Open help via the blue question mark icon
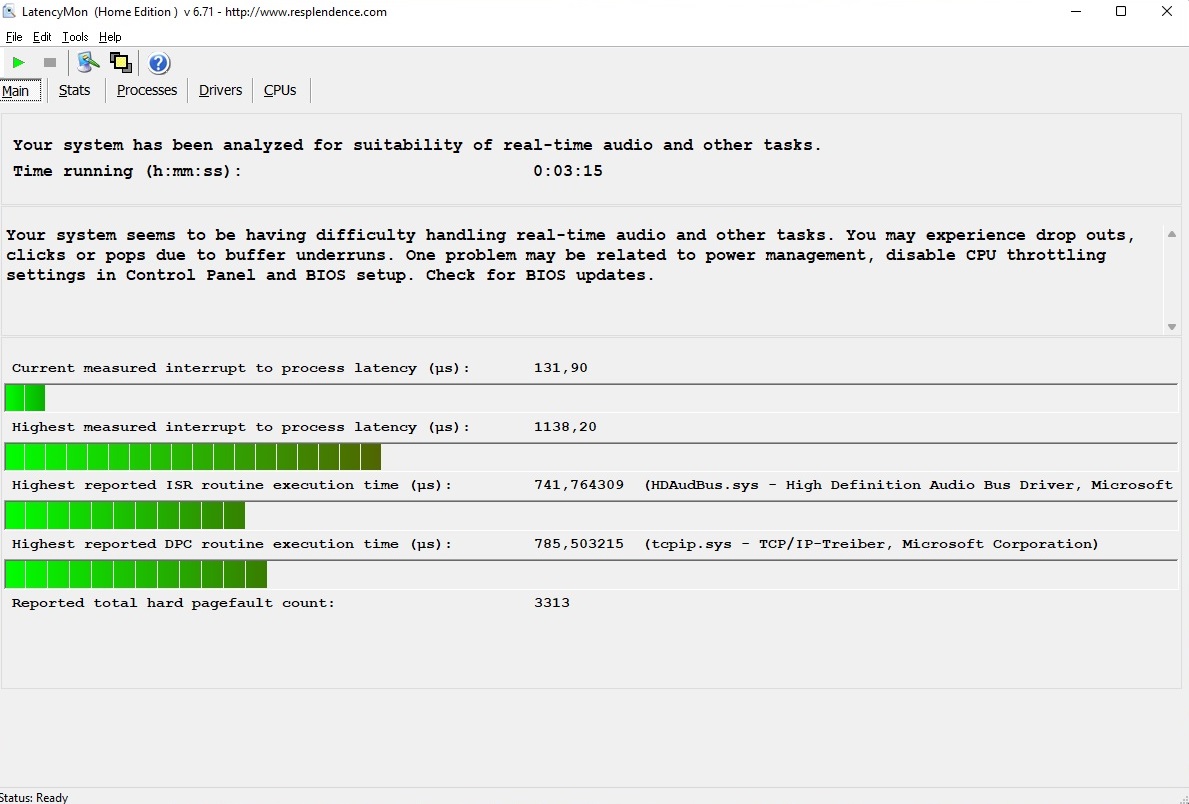Screen dimensions: 1189x804 click(x=159, y=64)
